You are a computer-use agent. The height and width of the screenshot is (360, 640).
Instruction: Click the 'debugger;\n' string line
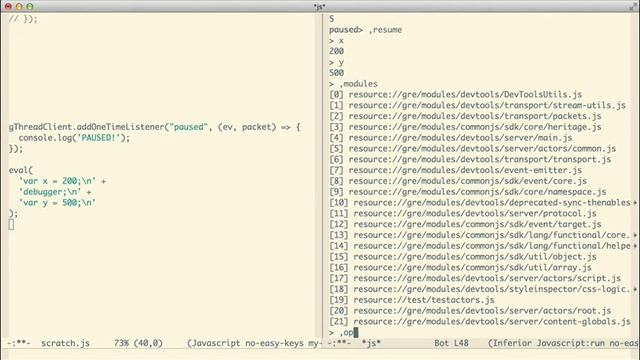point(55,192)
